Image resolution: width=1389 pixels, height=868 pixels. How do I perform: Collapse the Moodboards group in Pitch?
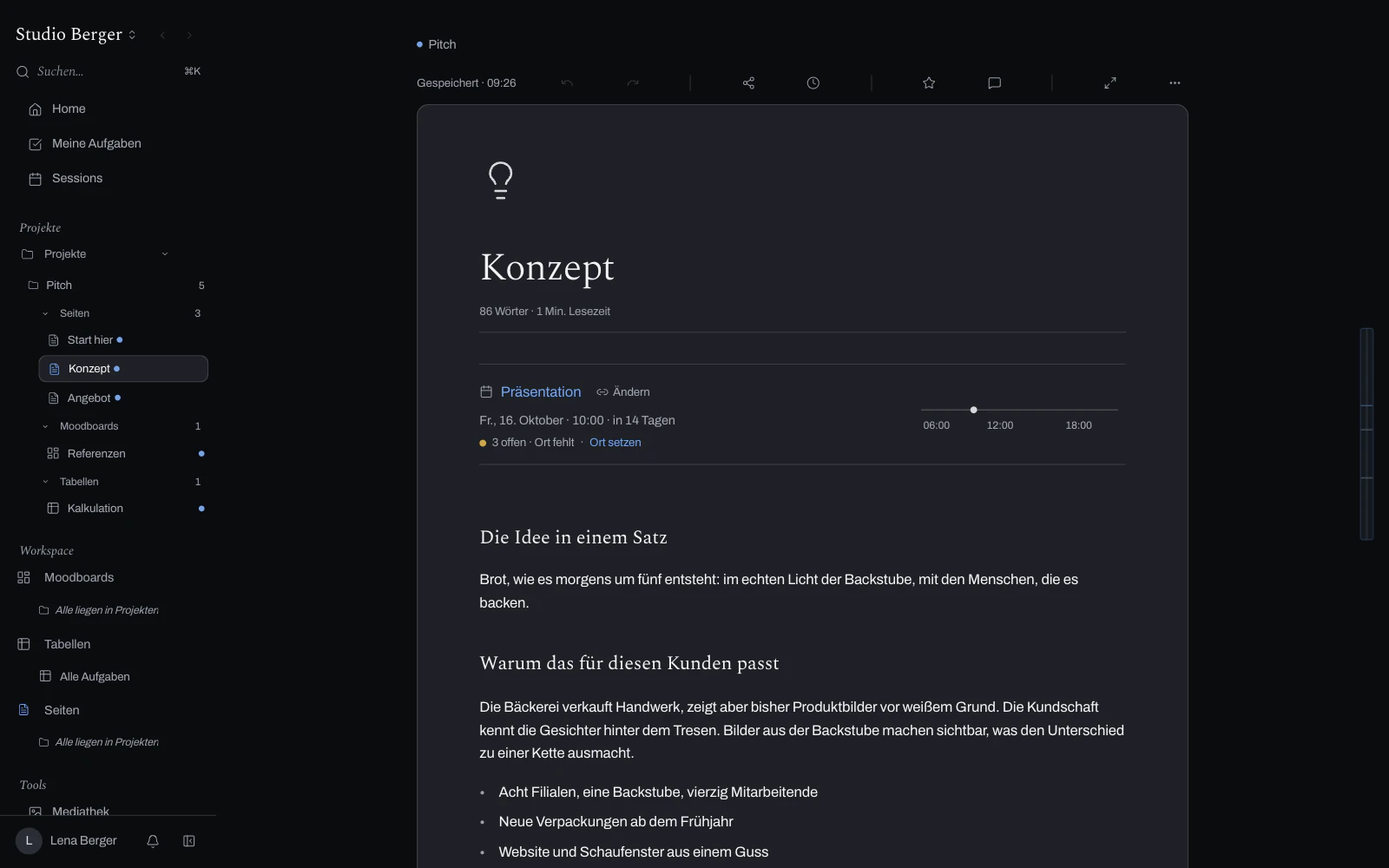pos(45,426)
